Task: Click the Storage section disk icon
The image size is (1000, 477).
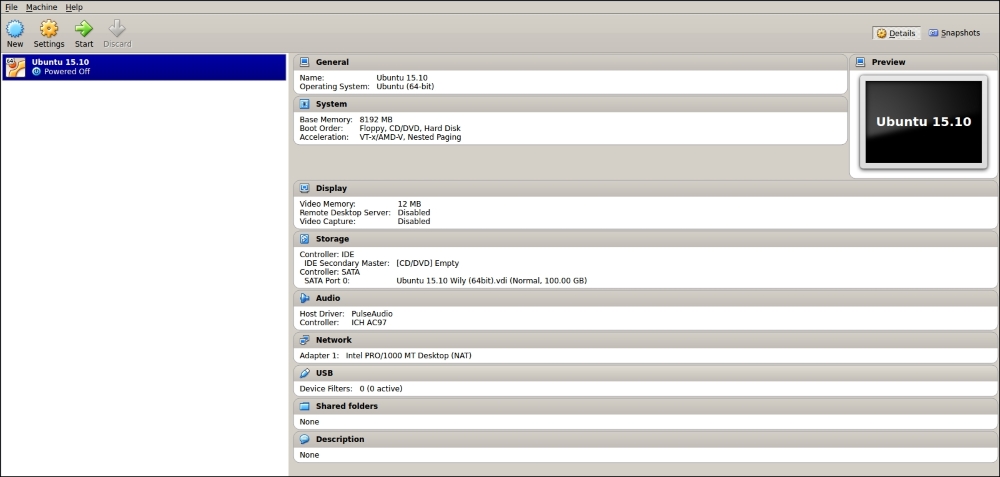Action: click(304, 238)
